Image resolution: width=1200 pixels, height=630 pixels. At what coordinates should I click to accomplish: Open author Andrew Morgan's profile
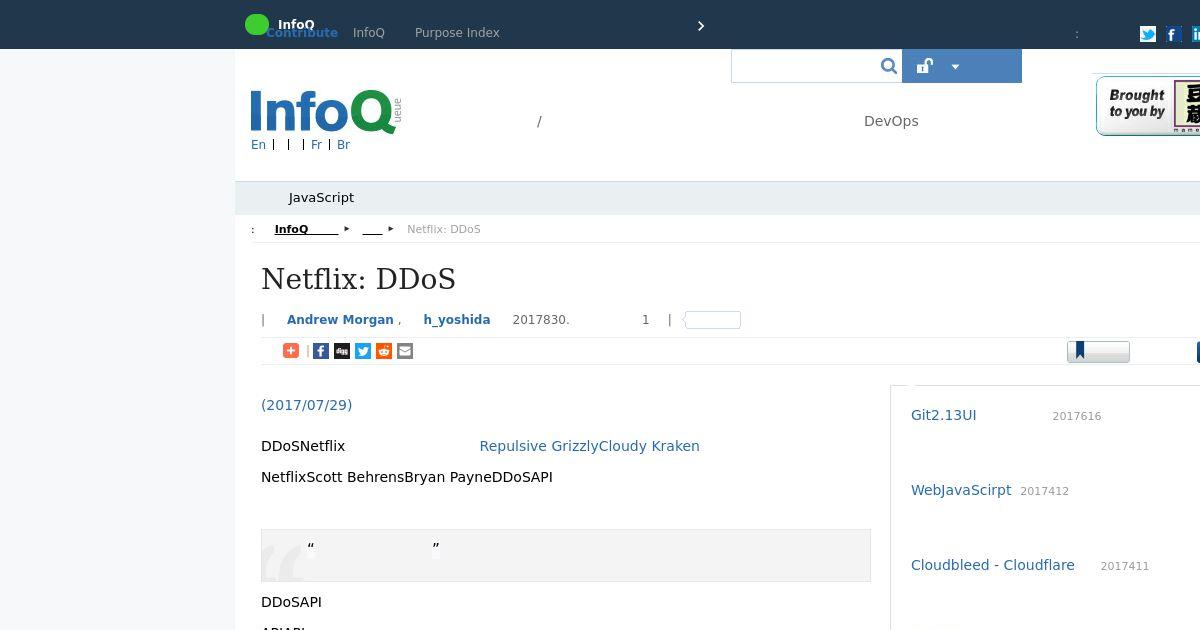pyautogui.click(x=340, y=320)
